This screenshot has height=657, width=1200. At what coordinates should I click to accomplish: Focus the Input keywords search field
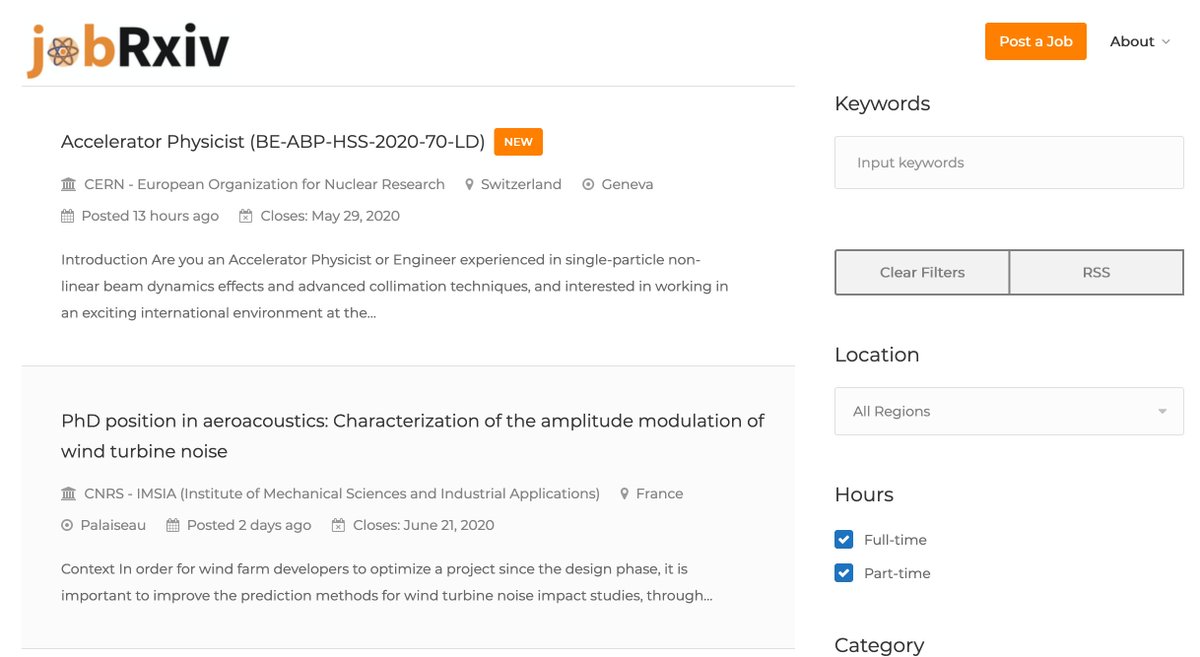(x=1009, y=163)
